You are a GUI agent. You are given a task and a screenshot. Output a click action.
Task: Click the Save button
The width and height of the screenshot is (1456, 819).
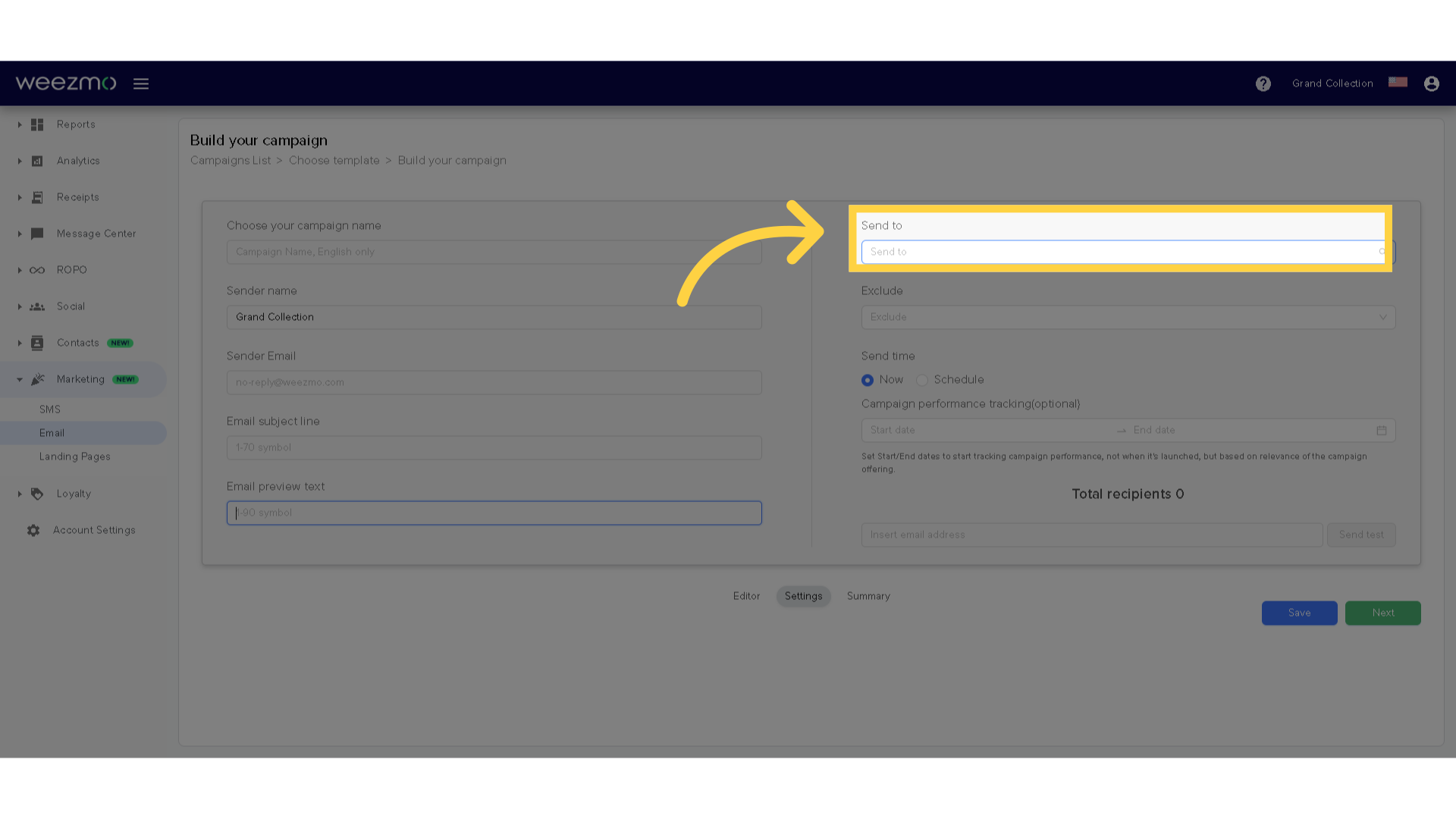click(1299, 612)
